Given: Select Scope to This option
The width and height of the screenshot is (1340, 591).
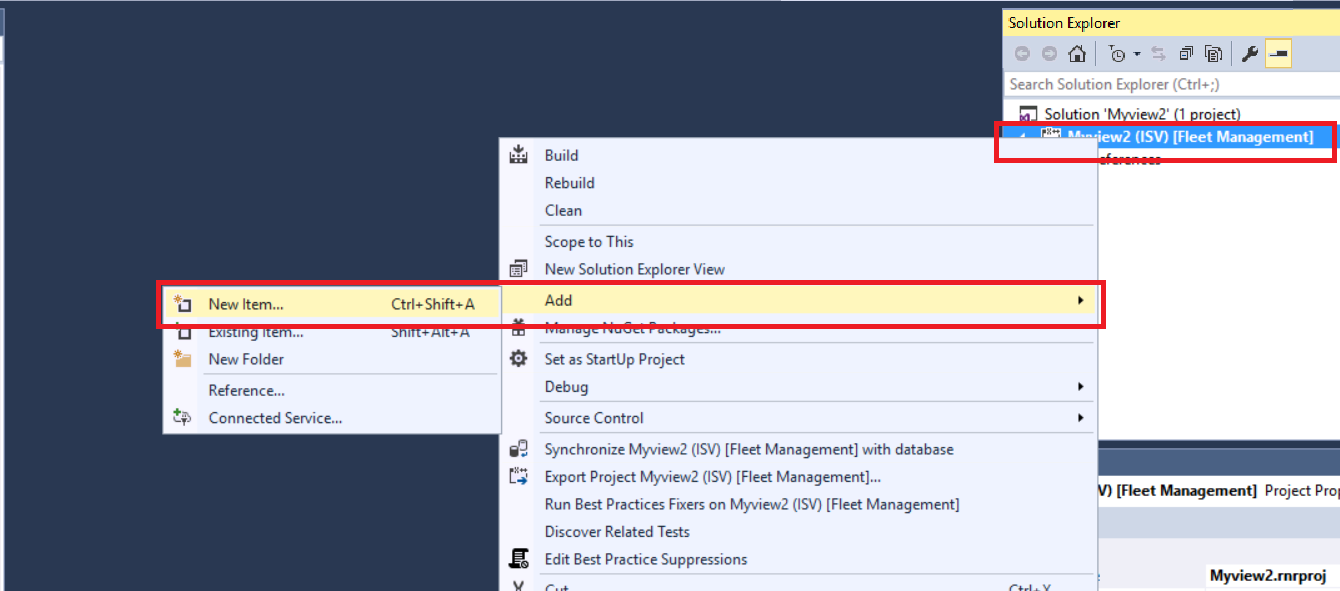Looking at the screenshot, I should (x=588, y=242).
